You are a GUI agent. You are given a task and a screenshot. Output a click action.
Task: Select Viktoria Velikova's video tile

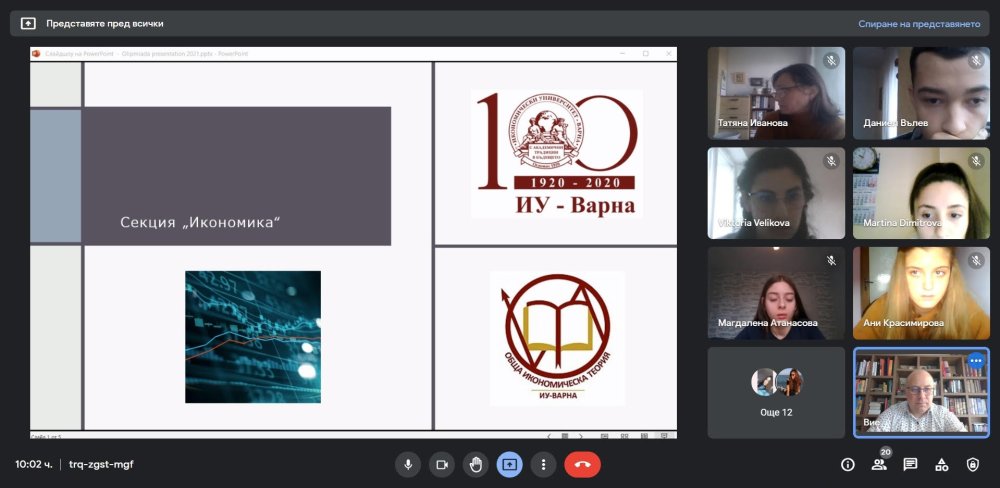(776, 193)
